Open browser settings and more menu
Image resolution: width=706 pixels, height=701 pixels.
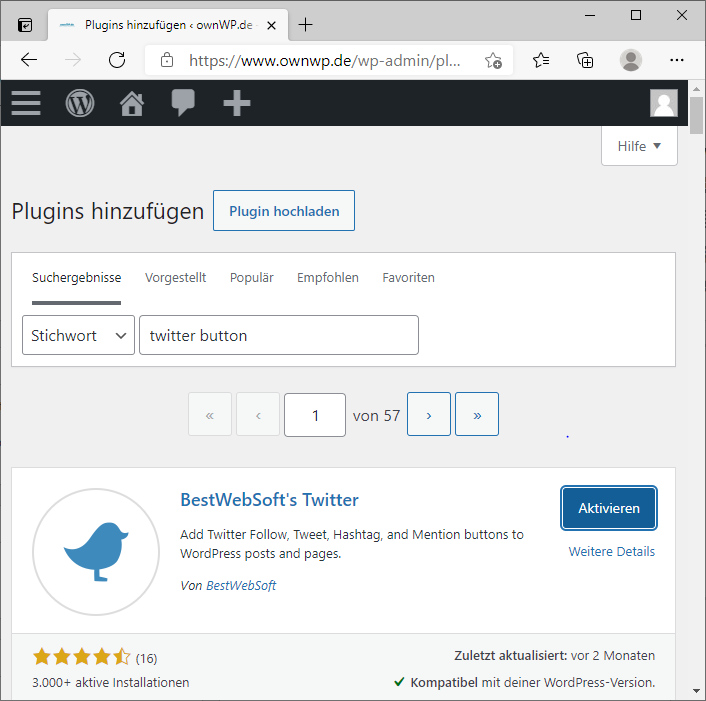coord(677,60)
